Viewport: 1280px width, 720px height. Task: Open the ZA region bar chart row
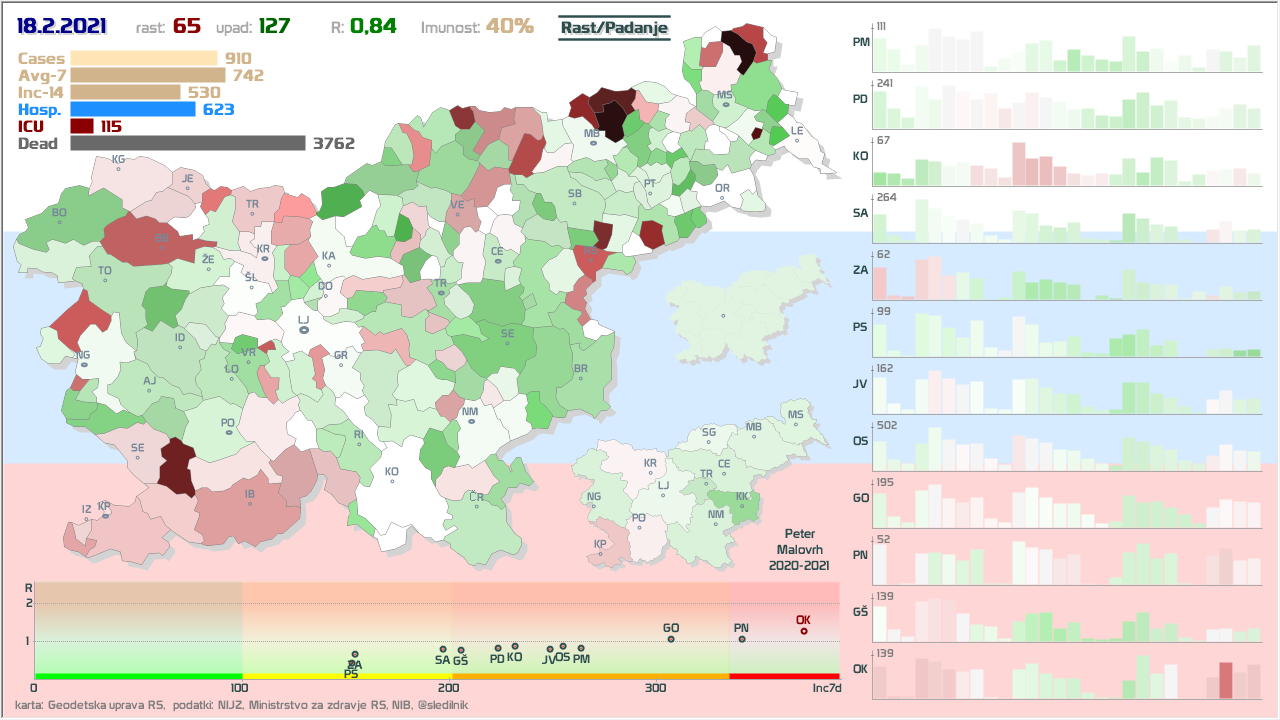(1066, 274)
